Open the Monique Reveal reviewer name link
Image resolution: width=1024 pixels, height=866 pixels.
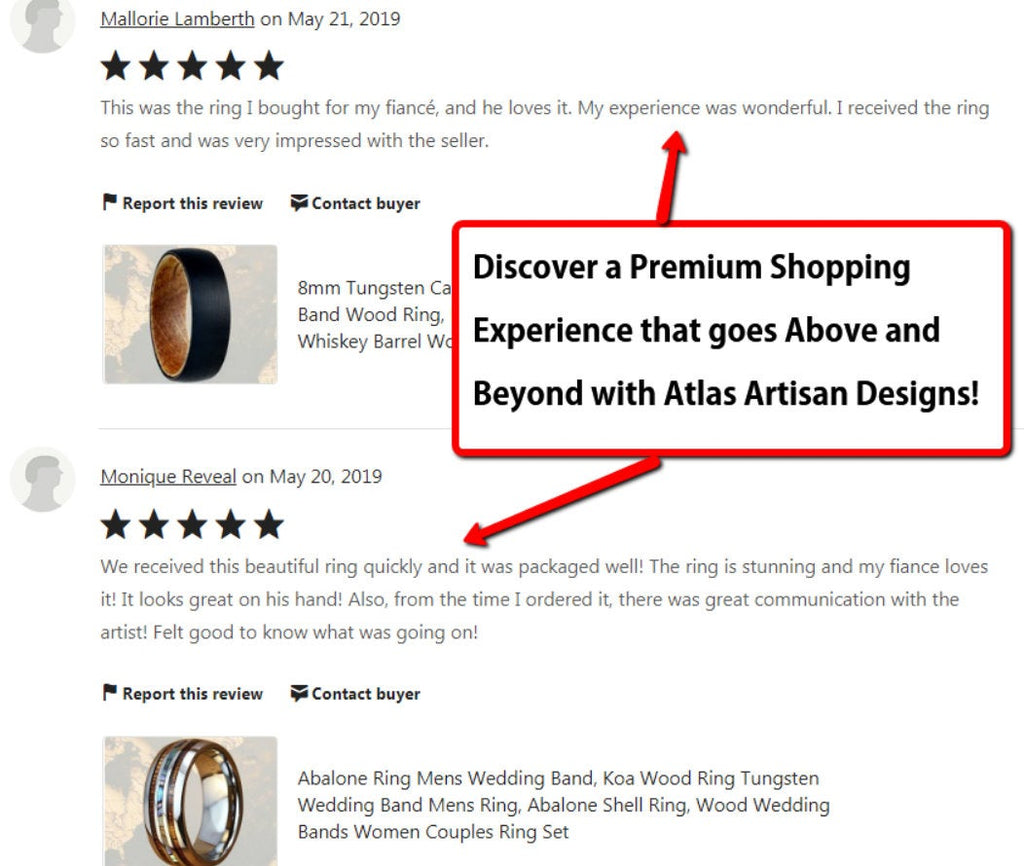coord(168,476)
